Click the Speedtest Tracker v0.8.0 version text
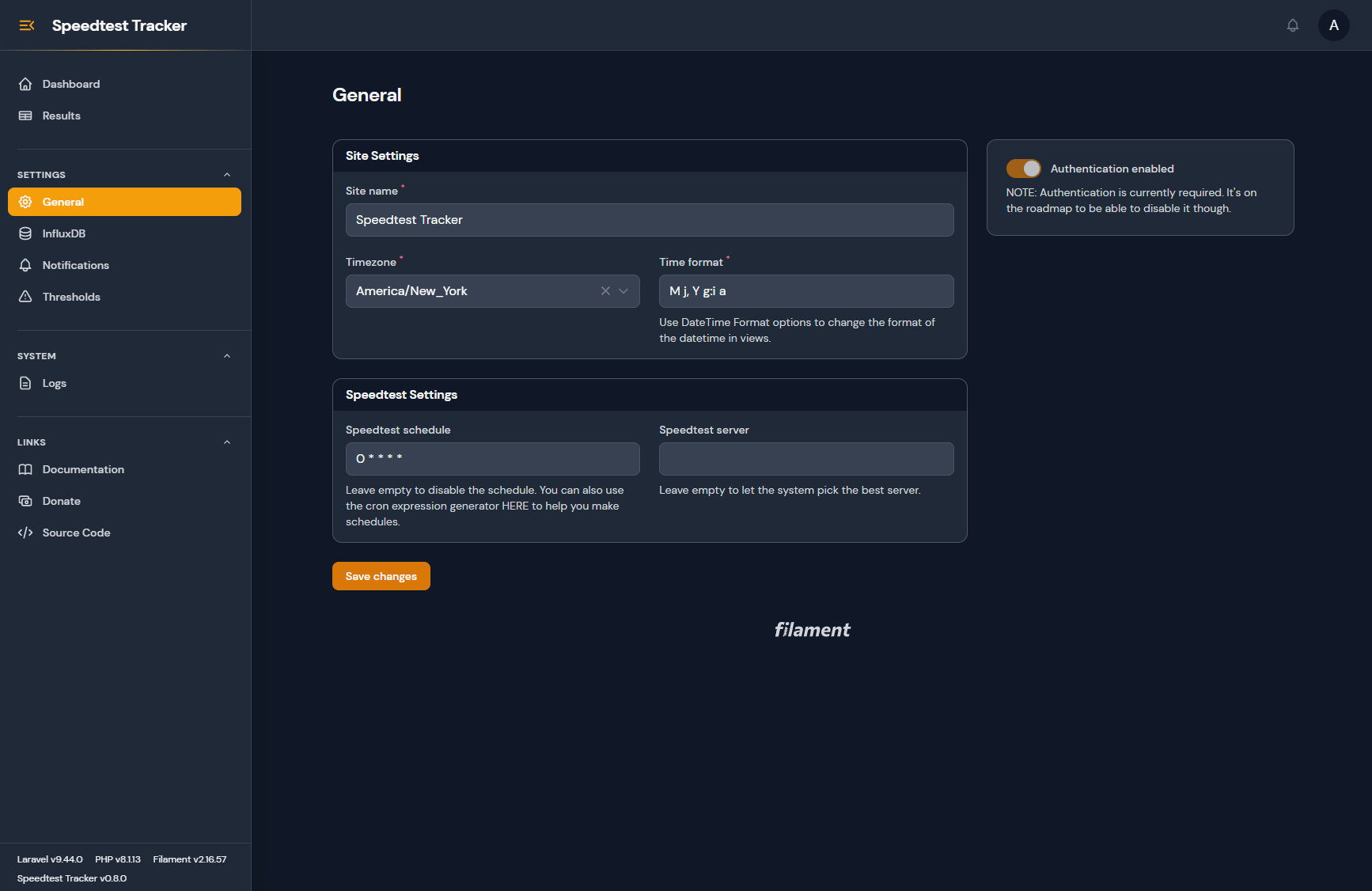1372x891 pixels. 72,878
